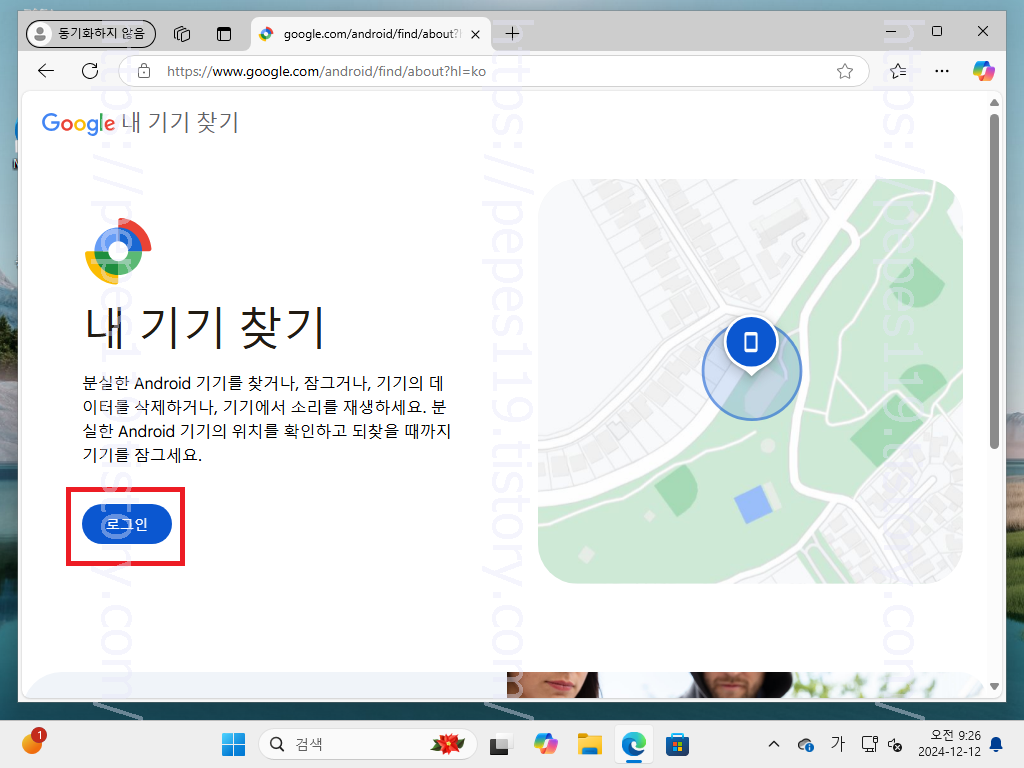Screen dimensions: 1024x768
Task: Maximize the Edge browser window
Action: [x=936, y=31]
